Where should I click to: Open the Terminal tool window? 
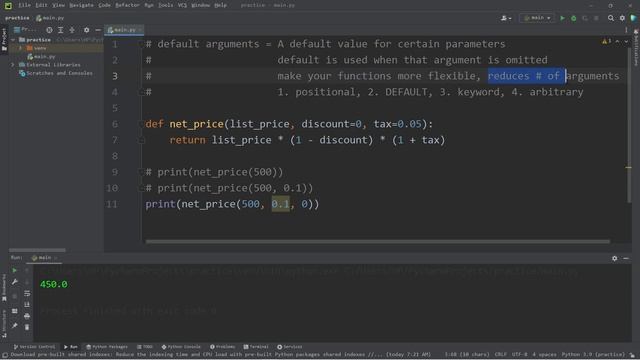click(x=256, y=347)
